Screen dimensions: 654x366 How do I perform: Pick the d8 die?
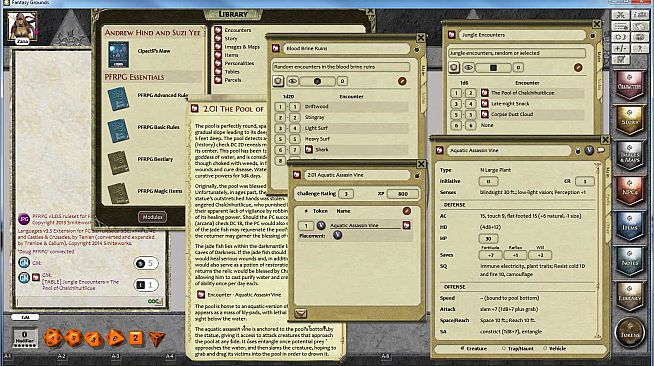(x=115, y=338)
